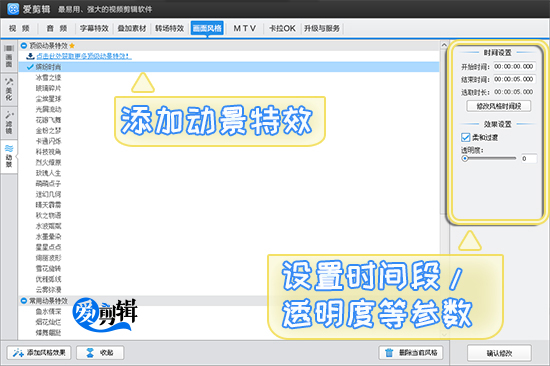This screenshot has height=366, width=550.
Task: Select the 晴天霹雳 effect
Action: click(x=48, y=205)
